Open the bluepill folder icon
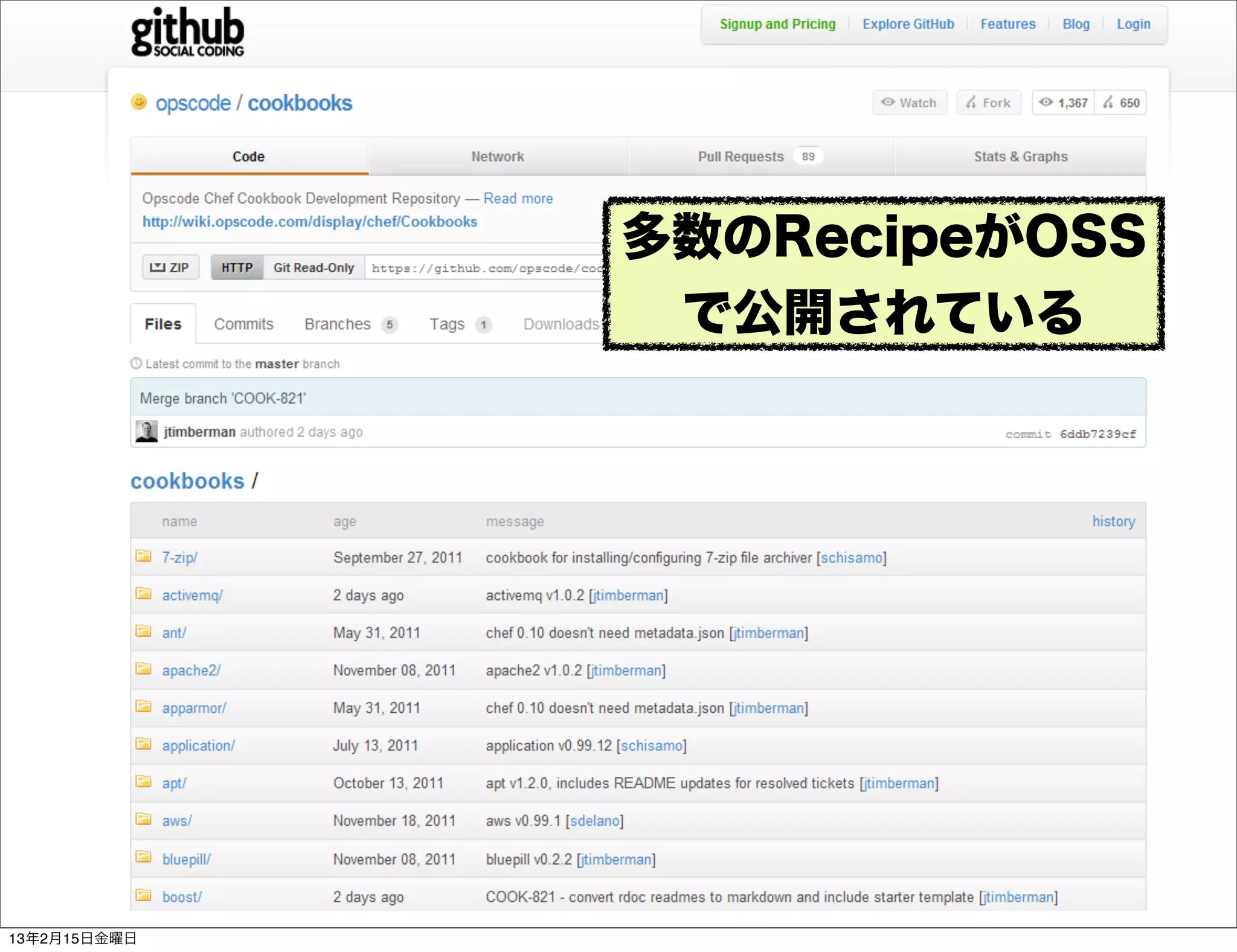 [x=143, y=857]
